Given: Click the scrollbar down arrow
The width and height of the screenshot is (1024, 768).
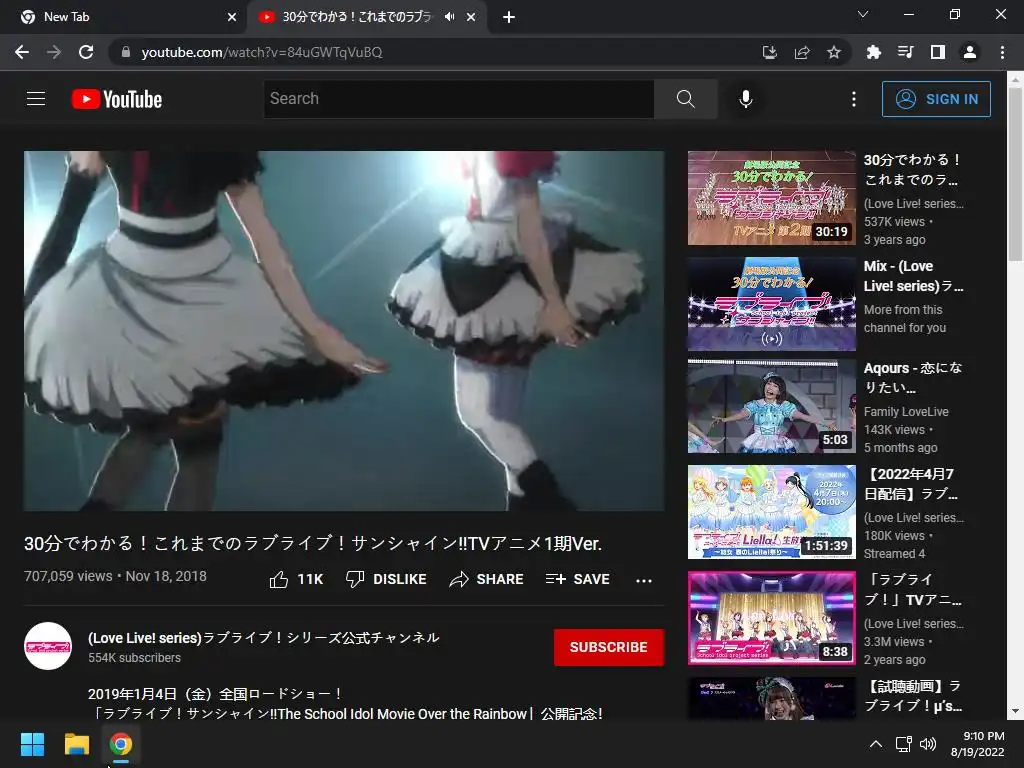Looking at the screenshot, I should (x=1015, y=711).
